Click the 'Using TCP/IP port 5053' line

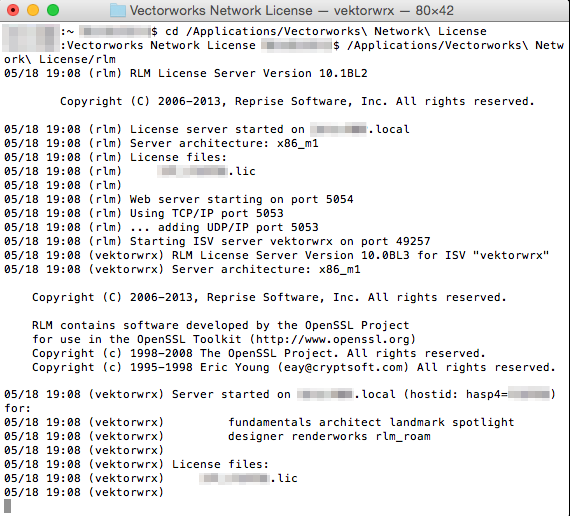pos(144,213)
